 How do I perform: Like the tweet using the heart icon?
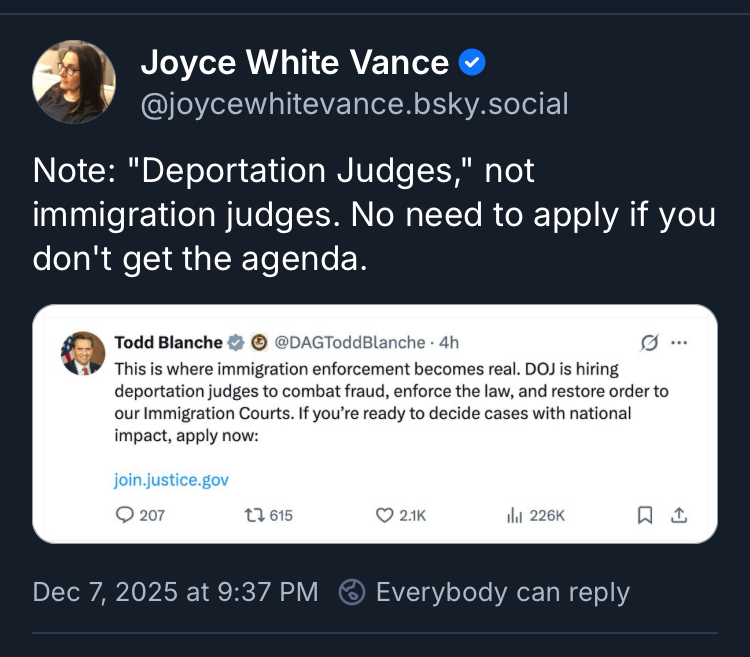[x=383, y=515]
